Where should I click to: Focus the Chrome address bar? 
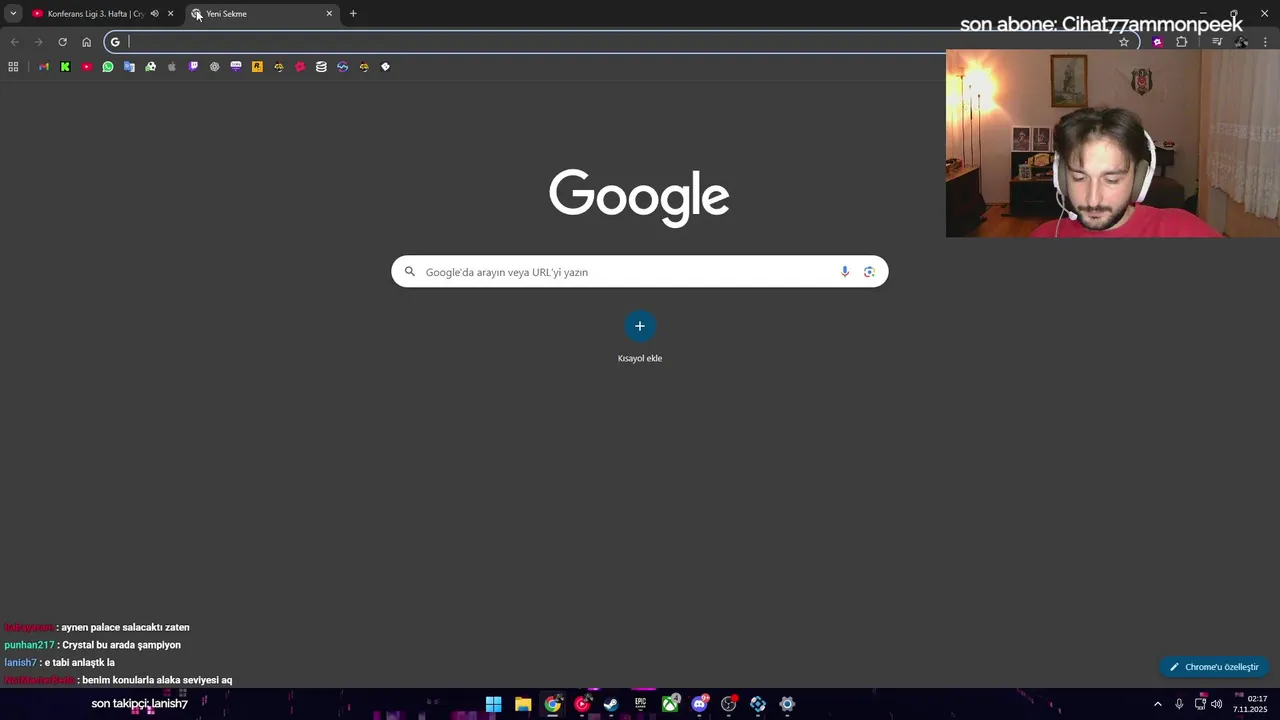click(620, 42)
